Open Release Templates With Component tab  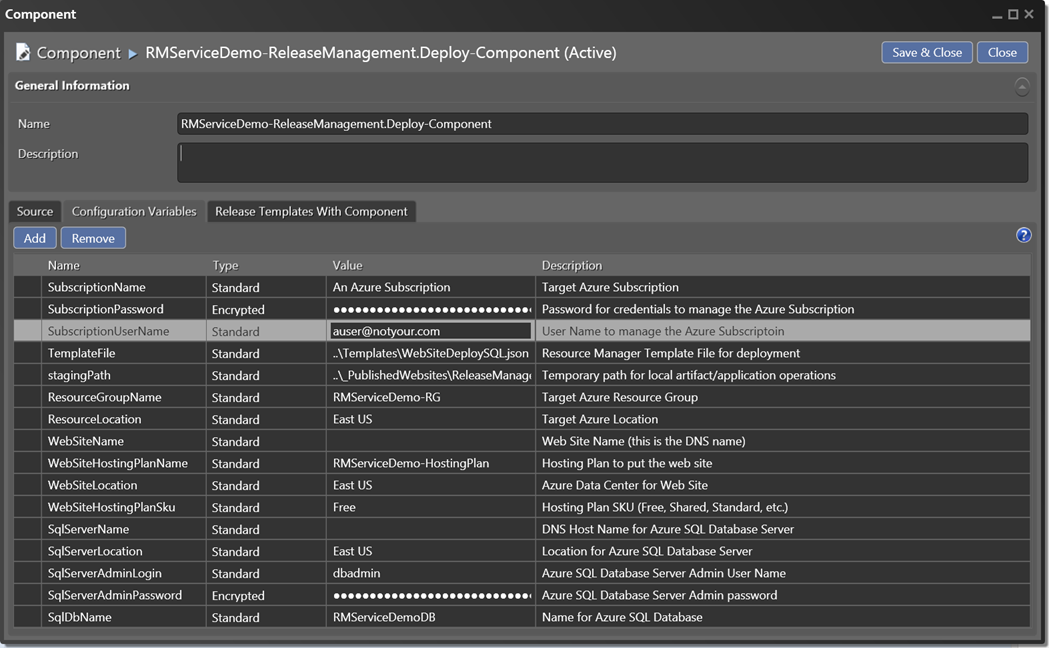[311, 211]
